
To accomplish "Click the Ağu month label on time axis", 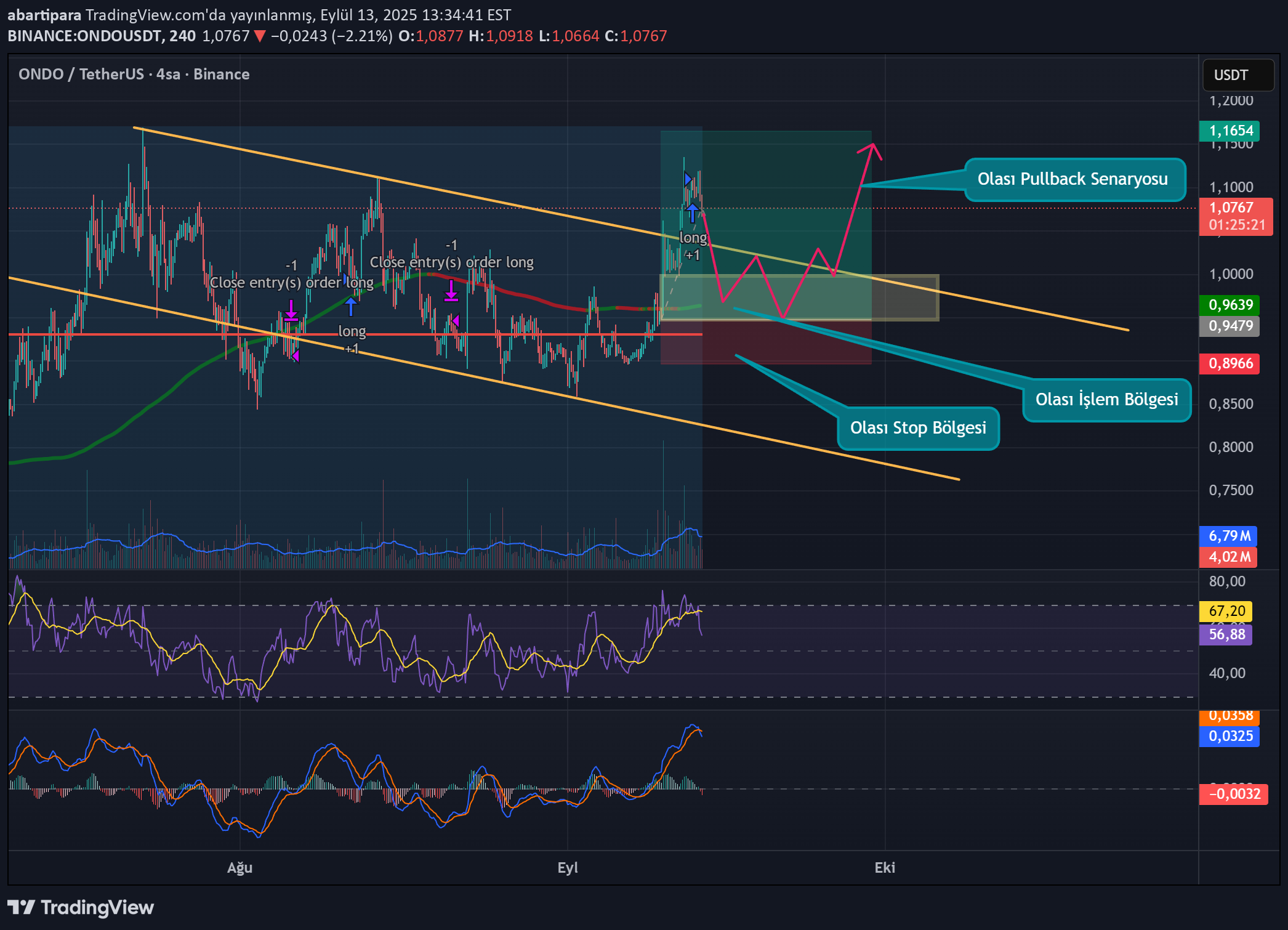I will click(240, 868).
